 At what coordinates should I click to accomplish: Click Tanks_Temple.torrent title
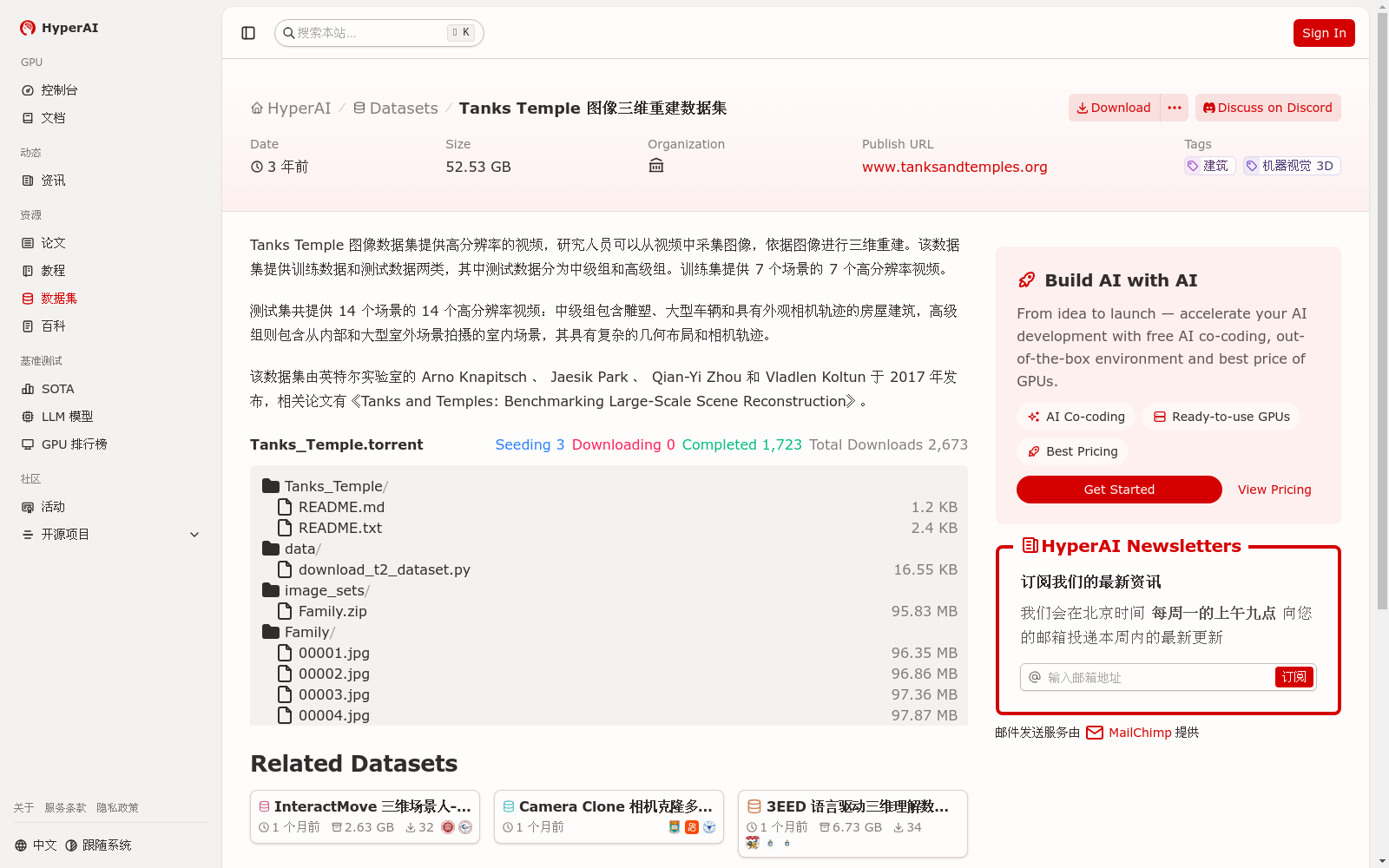tap(337, 444)
